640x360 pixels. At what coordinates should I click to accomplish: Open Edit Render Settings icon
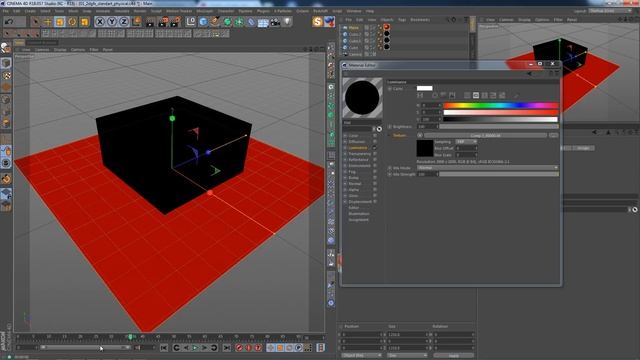click(176, 22)
